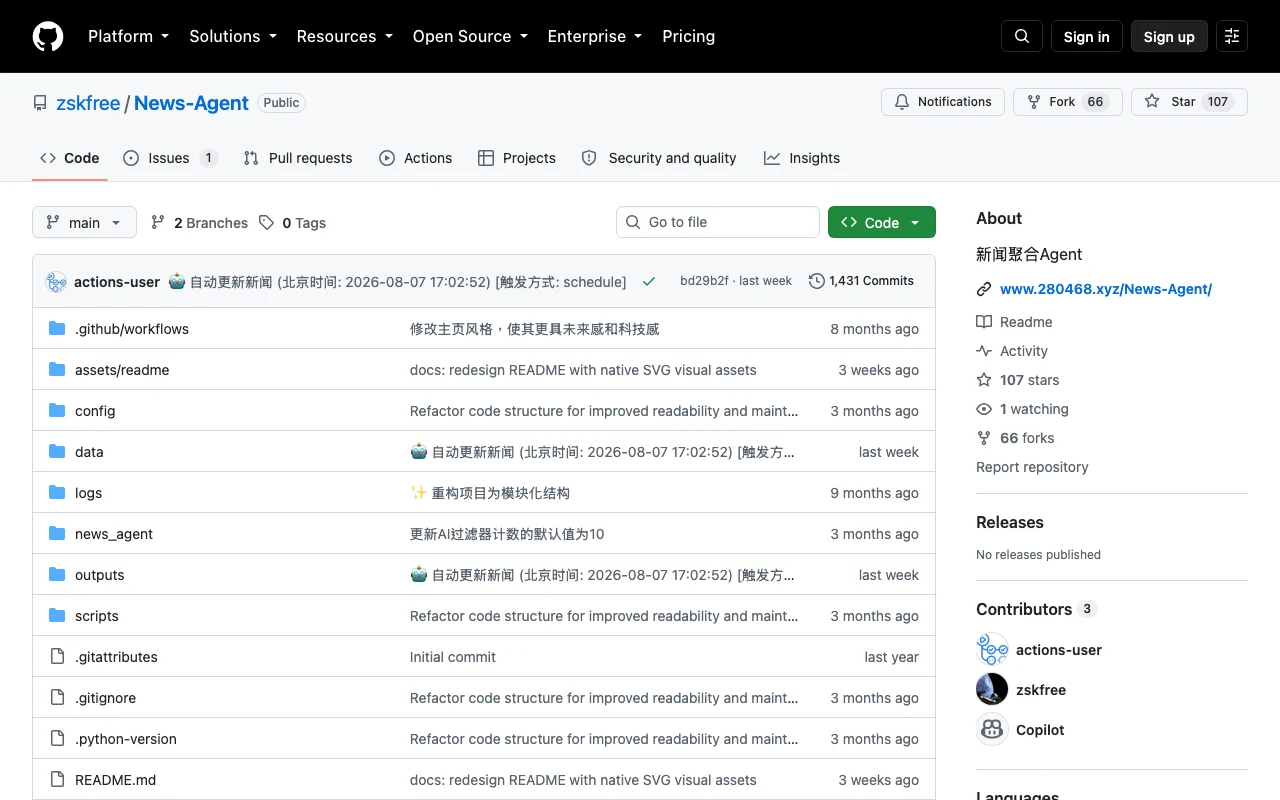Expand the Enterprise menu
The height and width of the screenshot is (800, 1280).
tap(594, 36)
